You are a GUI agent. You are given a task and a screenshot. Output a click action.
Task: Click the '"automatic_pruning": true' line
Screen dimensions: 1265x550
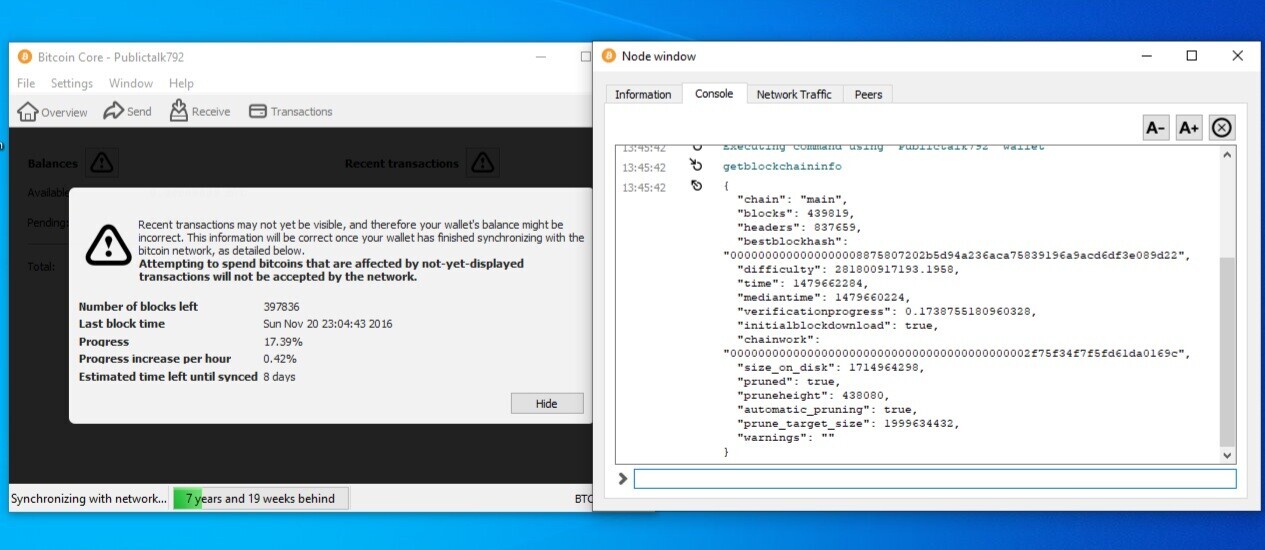point(827,409)
